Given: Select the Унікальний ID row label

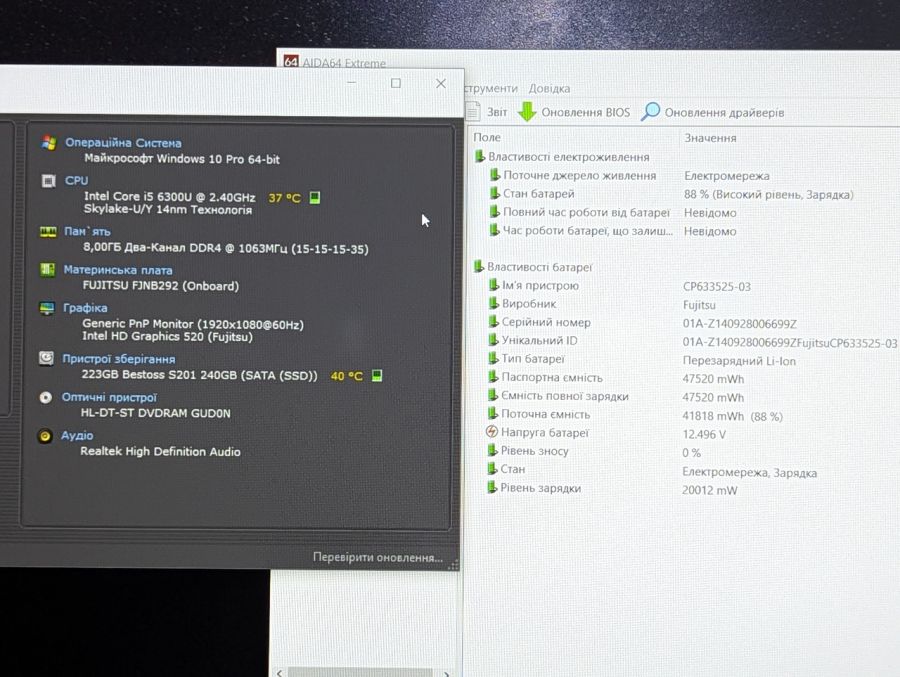Looking at the screenshot, I should click(x=540, y=340).
